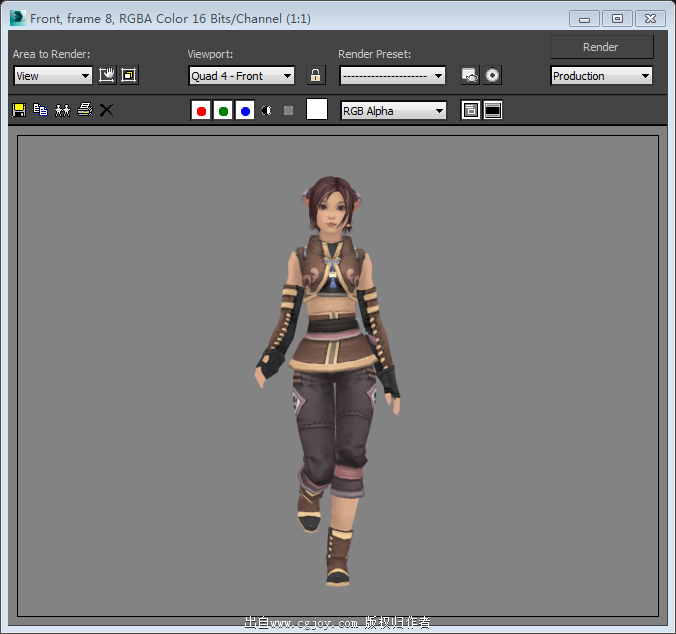Click the Clone Rendered Frame Window icon
676x634 pixels.
[x=63, y=110]
